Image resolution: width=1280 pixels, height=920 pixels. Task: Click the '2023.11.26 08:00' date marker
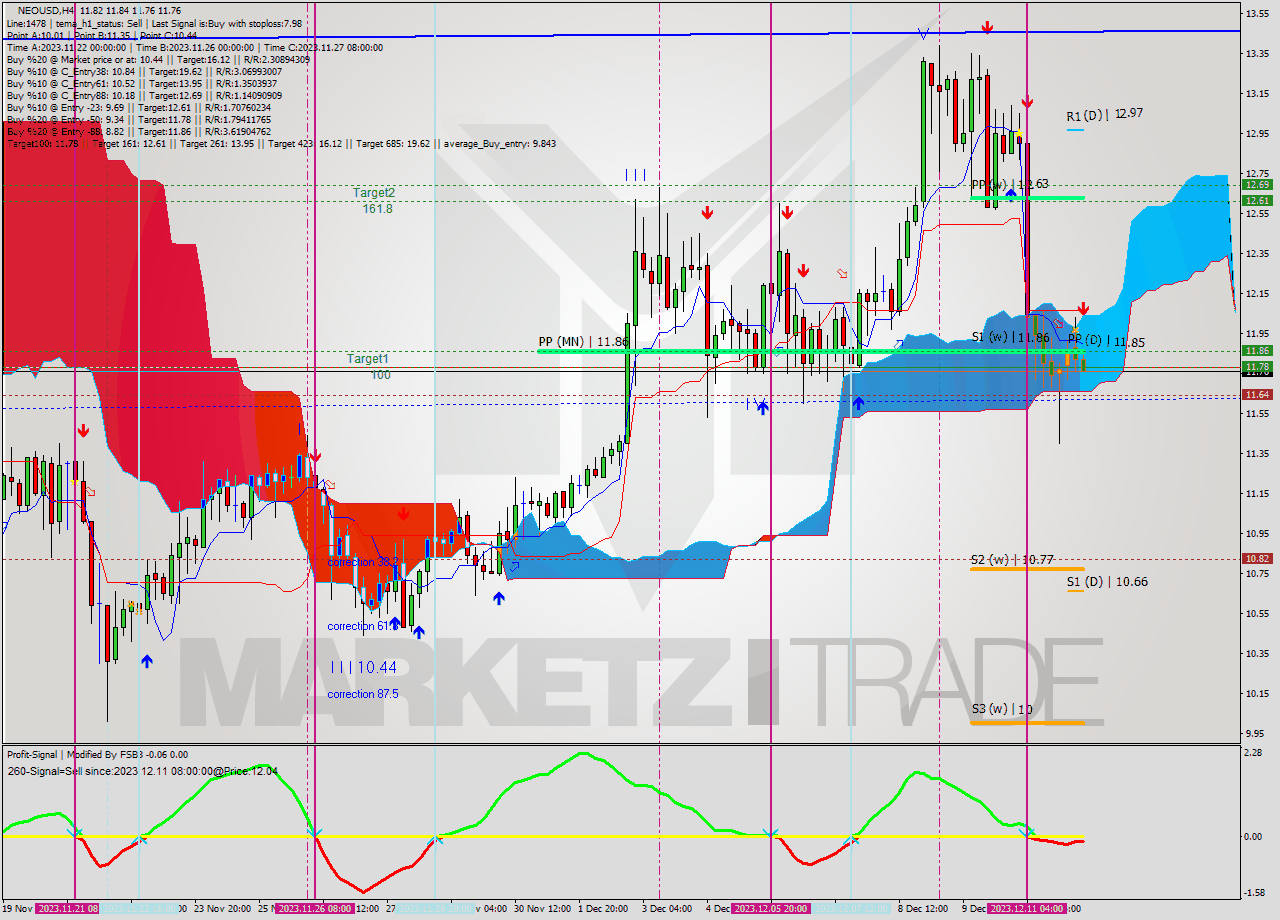pos(314,909)
